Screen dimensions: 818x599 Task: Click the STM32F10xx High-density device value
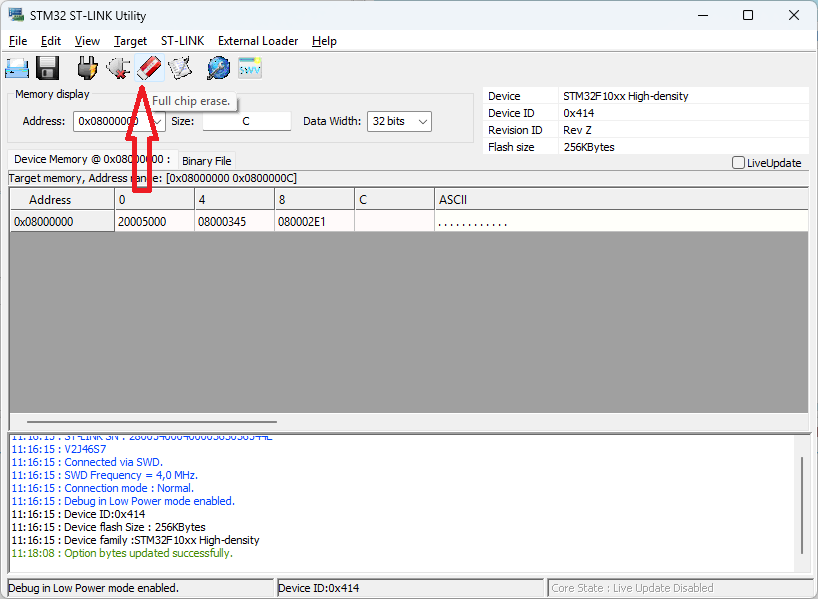point(625,96)
